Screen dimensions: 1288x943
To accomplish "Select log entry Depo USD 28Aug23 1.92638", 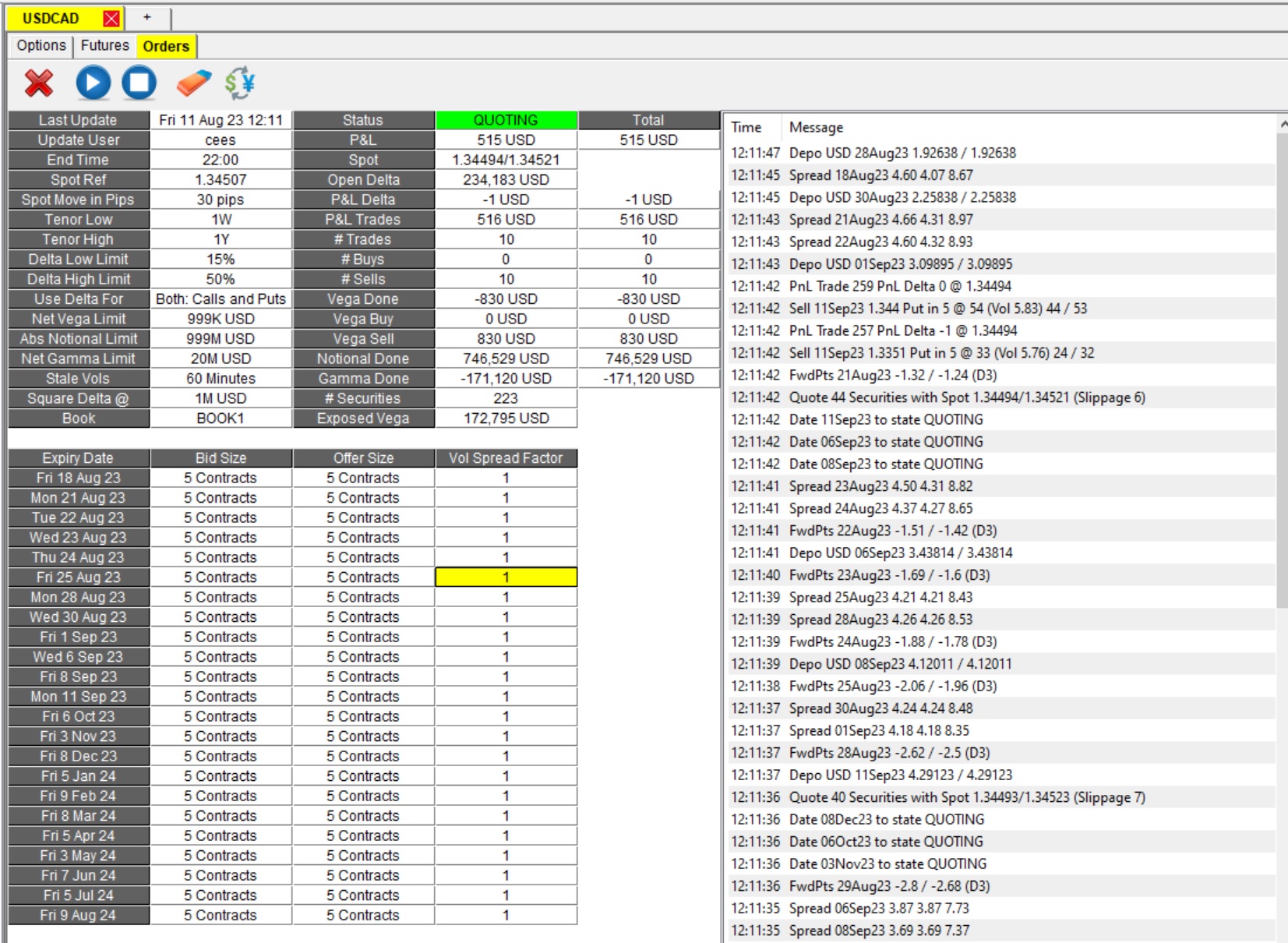I will [x=1000, y=153].
